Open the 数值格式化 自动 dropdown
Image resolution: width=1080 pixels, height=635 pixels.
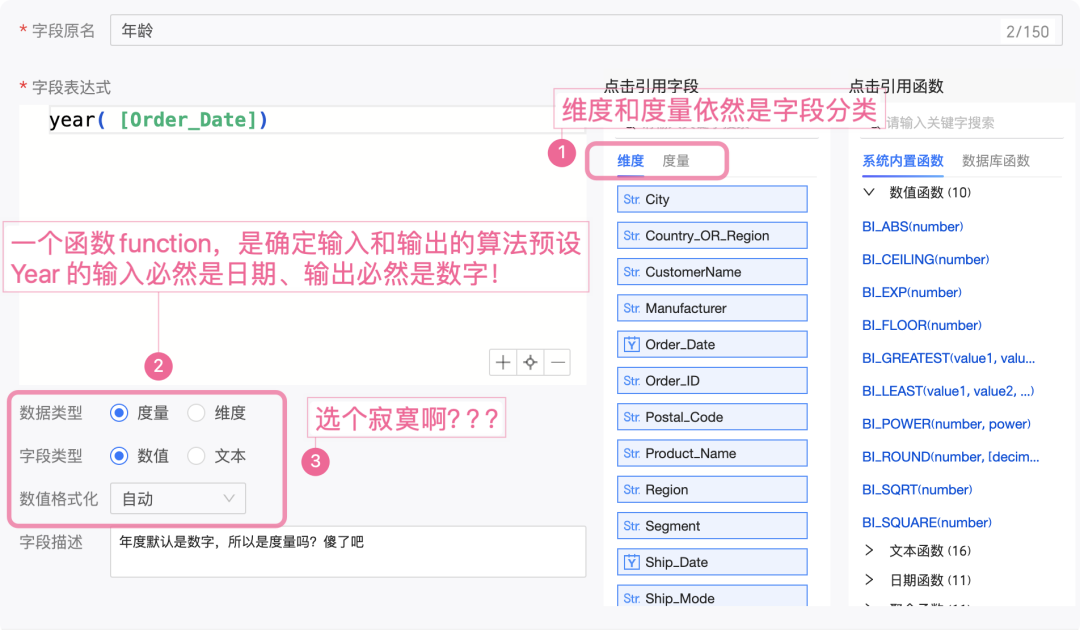(178, 499)
